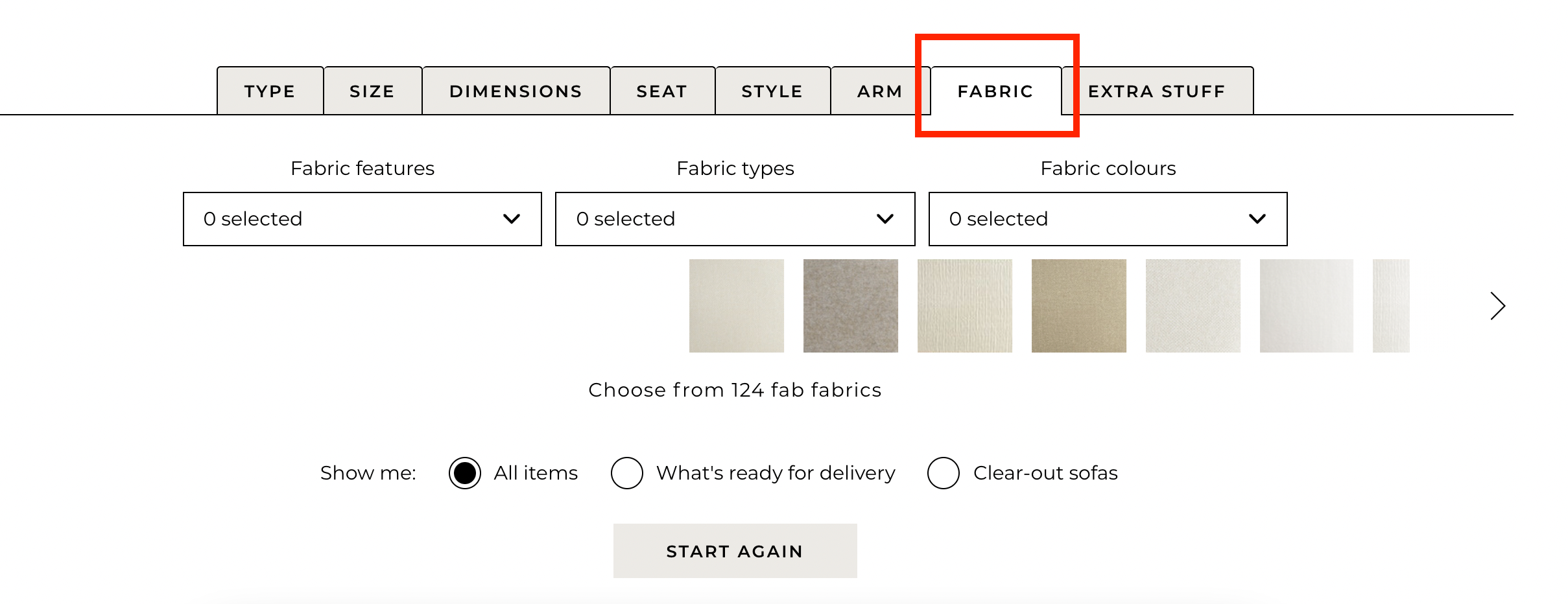Image resolution: width=1568 pixels, height=604 pixels.
Task: Select the Clear-out sofas radio button
Action: point(944,473)
